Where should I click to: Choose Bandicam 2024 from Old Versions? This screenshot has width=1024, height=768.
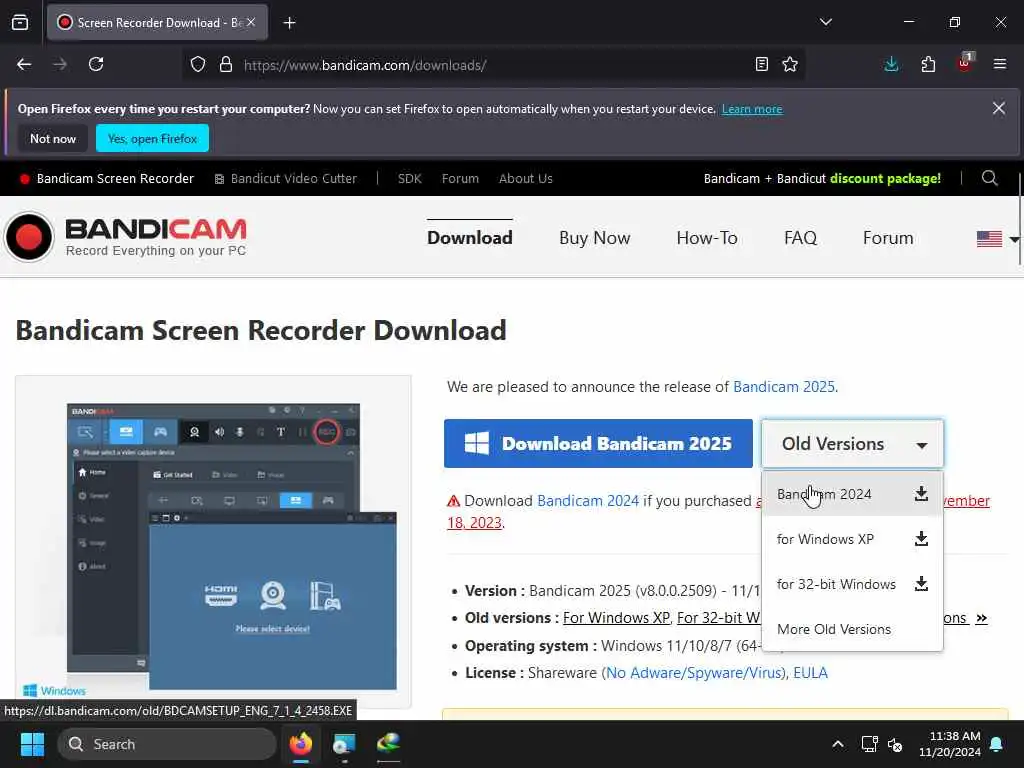[852, 494]
